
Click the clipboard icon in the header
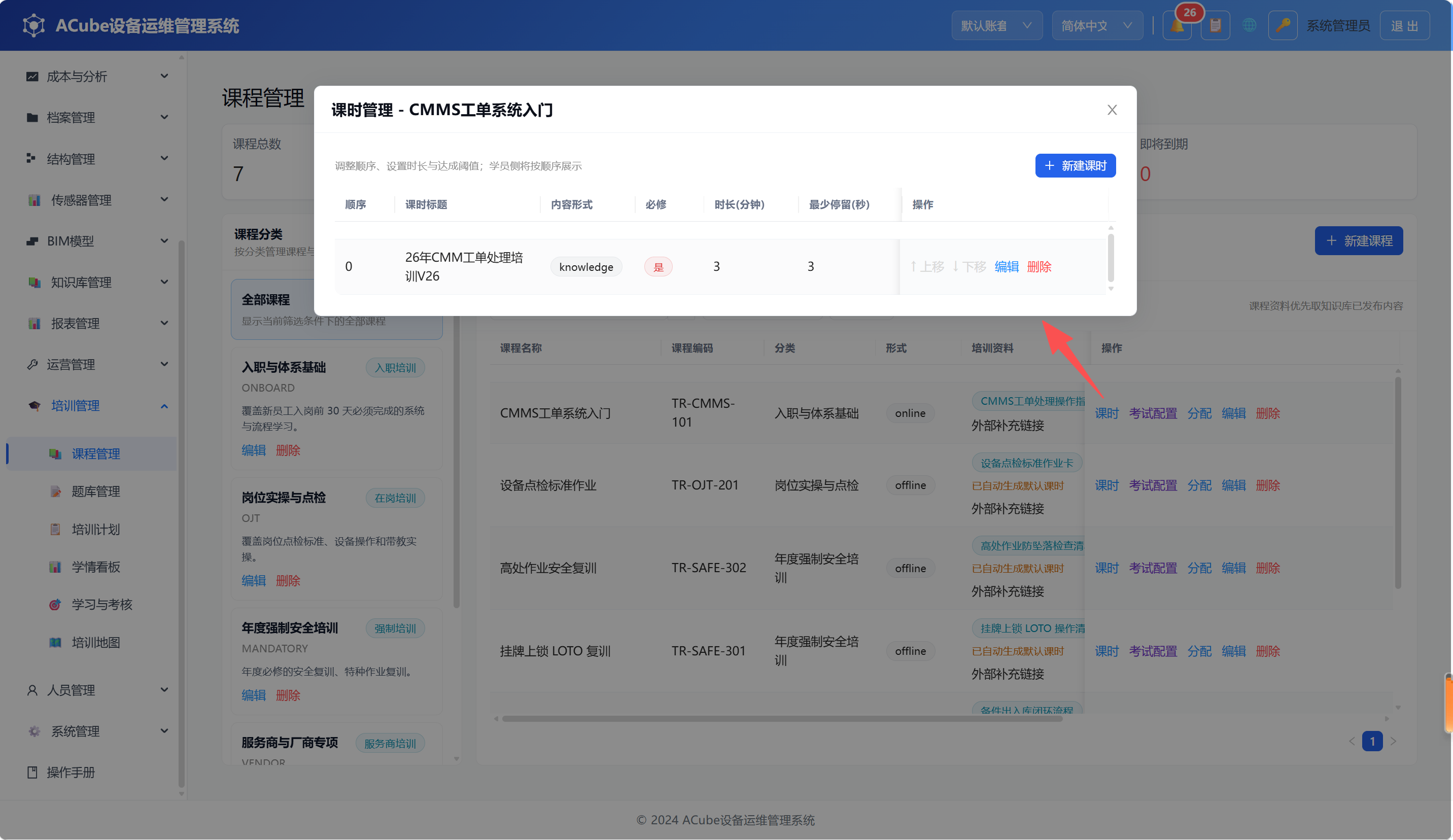click(x=1216, y=25)
